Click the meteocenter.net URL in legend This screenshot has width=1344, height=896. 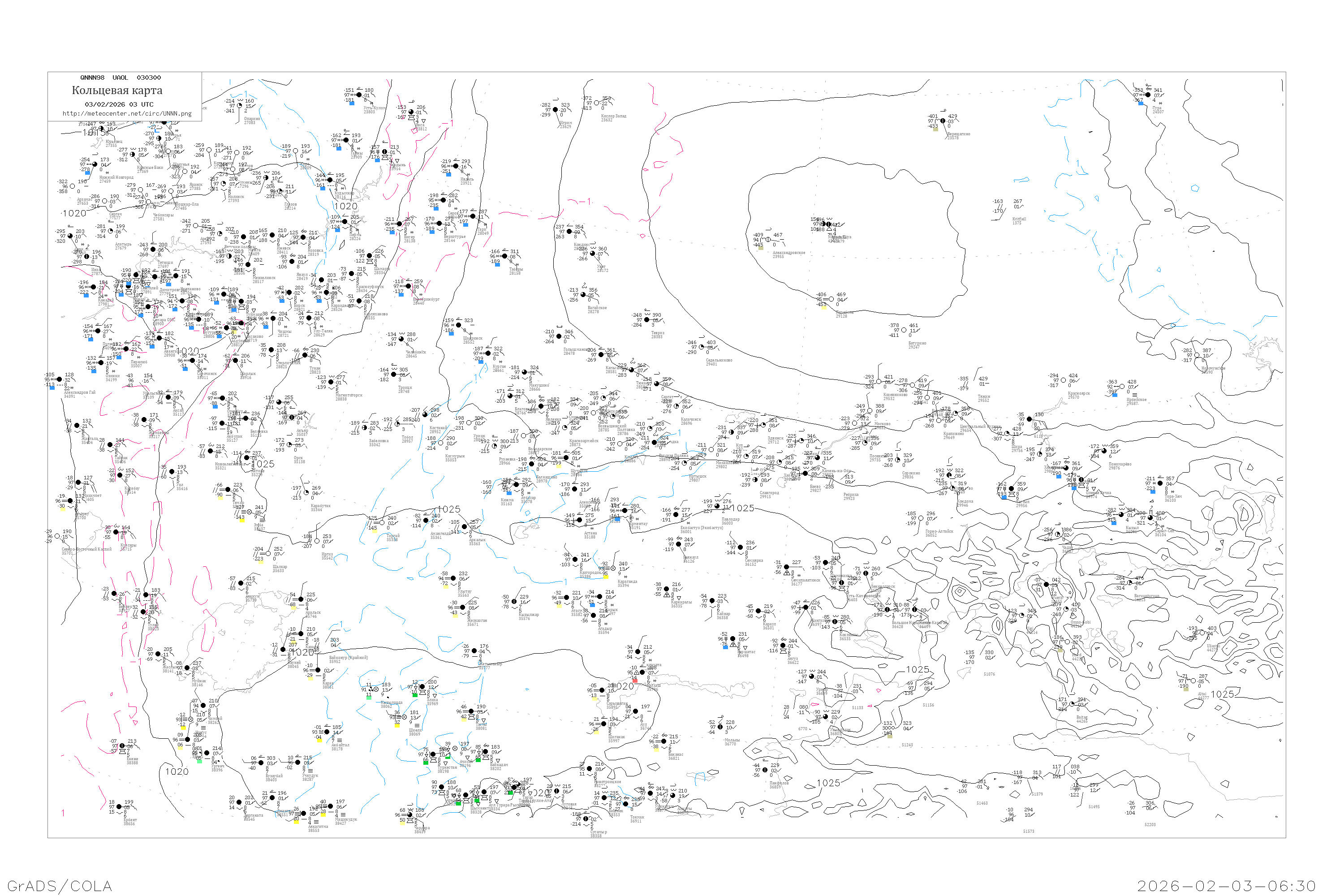click(x=127, y=114)
